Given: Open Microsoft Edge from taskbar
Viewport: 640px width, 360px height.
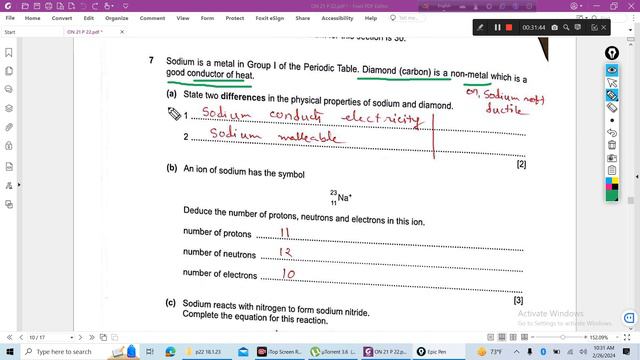Looking at the screenshot, I should click(170, 351).
